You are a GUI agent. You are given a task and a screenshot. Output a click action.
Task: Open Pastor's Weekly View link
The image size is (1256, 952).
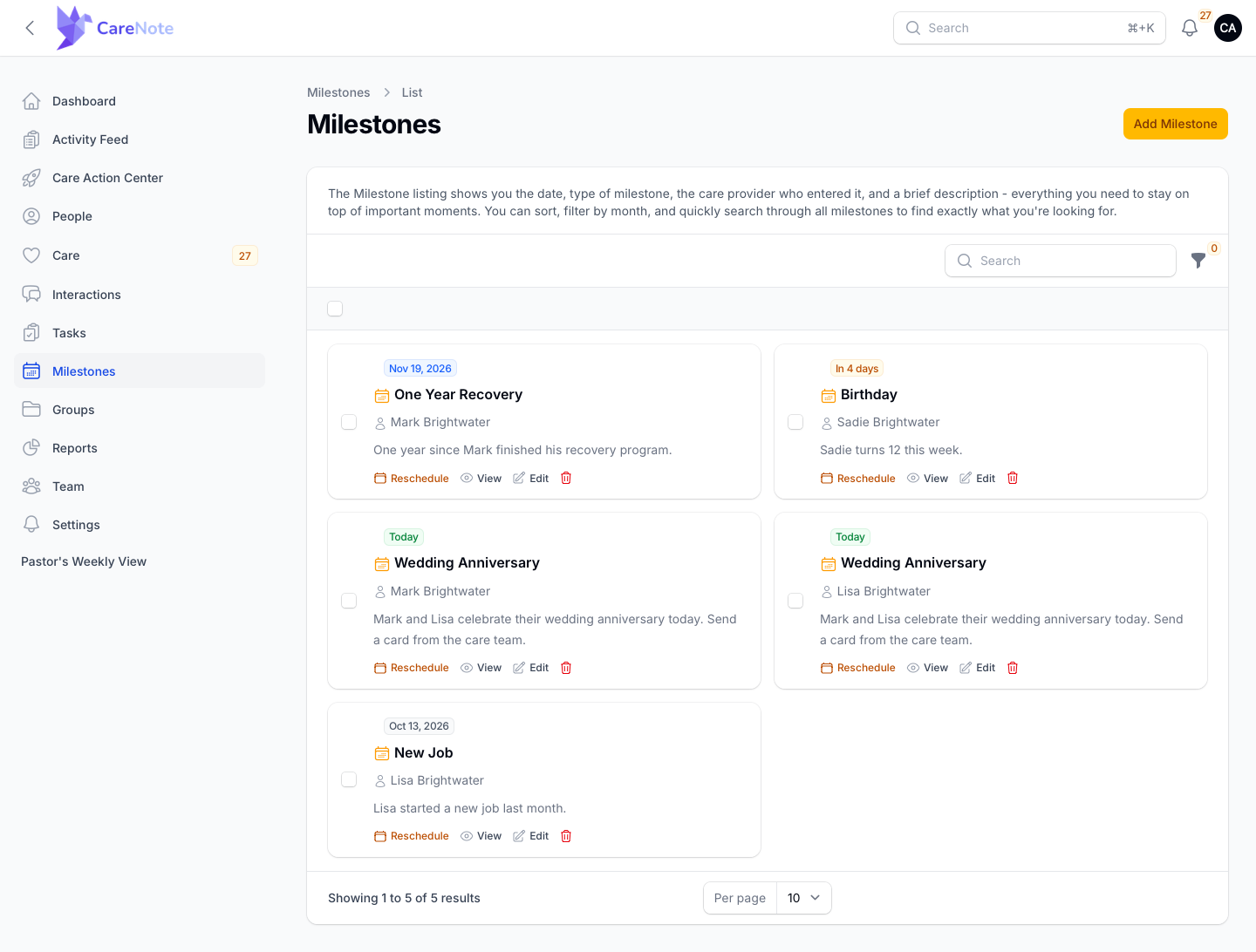84,561
